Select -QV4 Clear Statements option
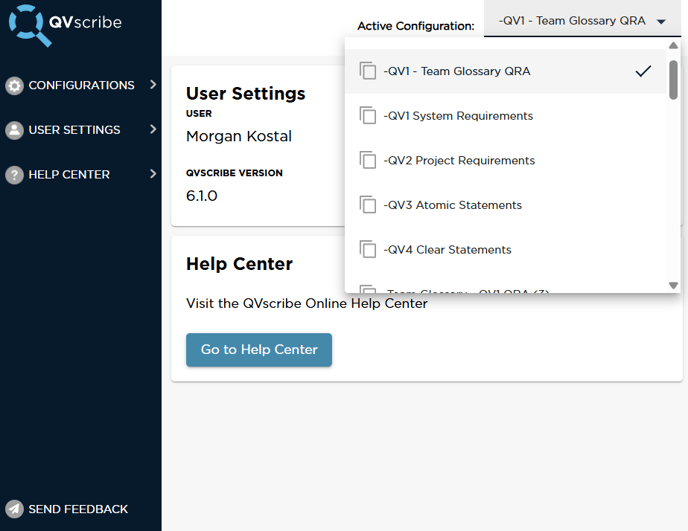 (x=505, y=250)
